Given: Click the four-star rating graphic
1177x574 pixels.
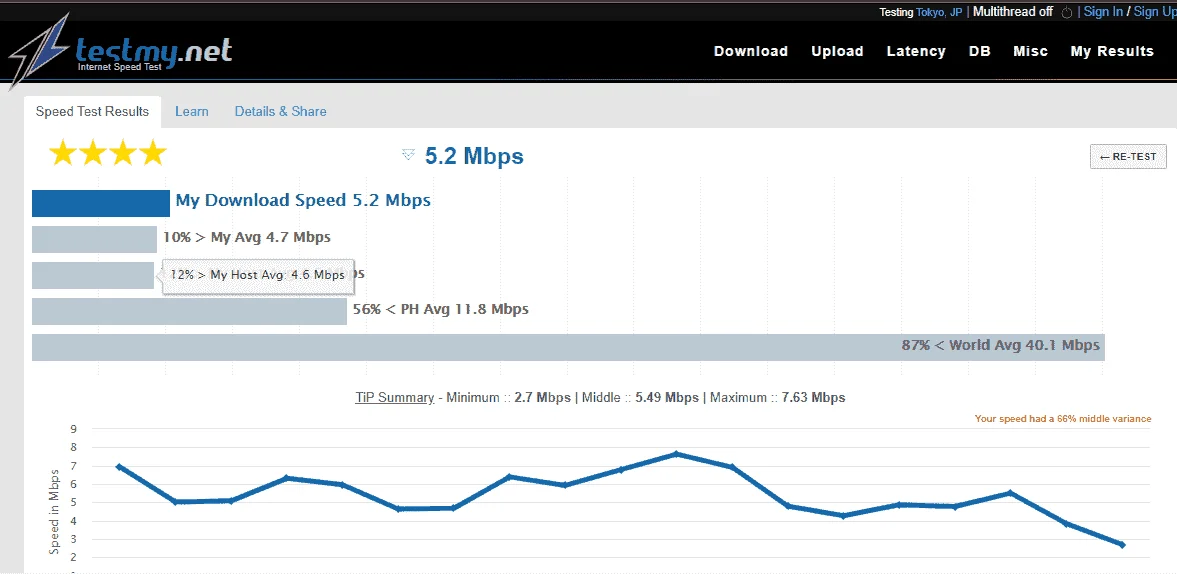Looking at the screenshot, I should coord(107,153).
